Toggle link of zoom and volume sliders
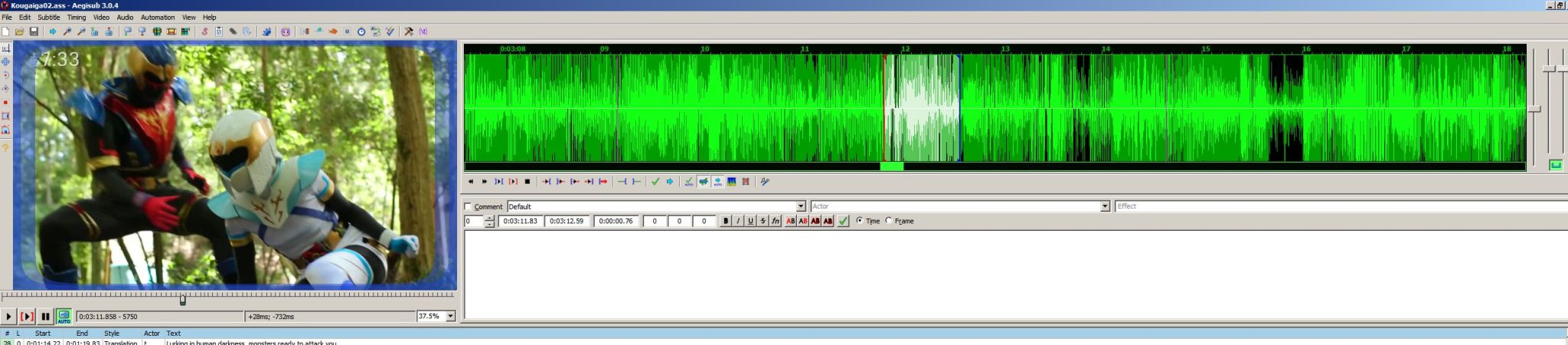Viewport: 1568px width, 345px height. pyautogui.click(x=1556, y=165)
